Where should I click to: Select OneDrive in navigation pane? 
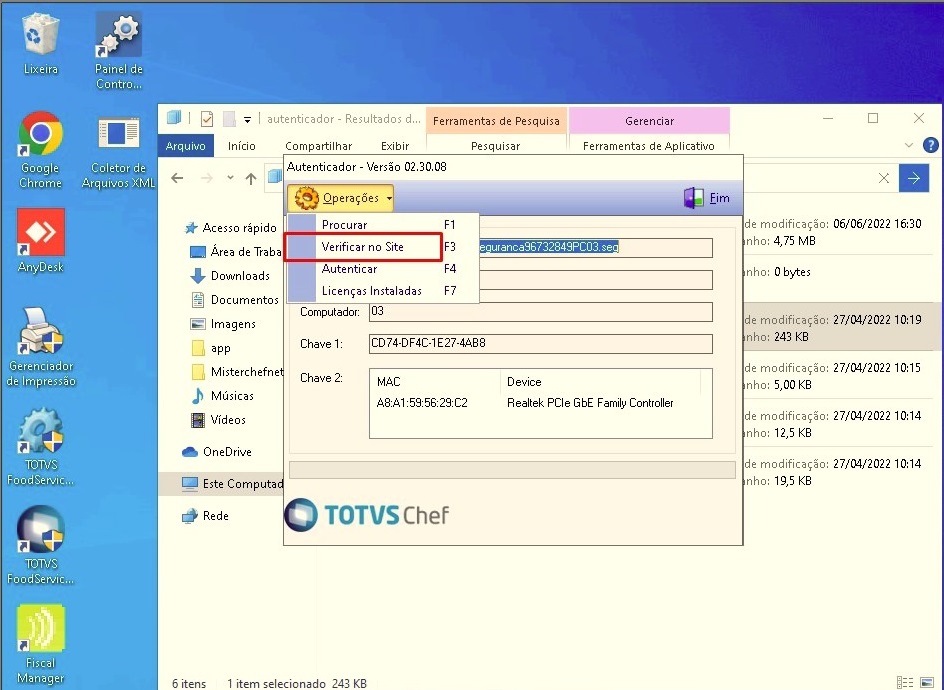(217, 452)
